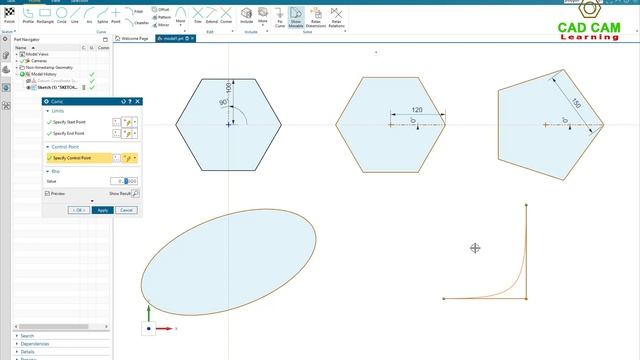Select the Corner tool

(x=226, y=16)
